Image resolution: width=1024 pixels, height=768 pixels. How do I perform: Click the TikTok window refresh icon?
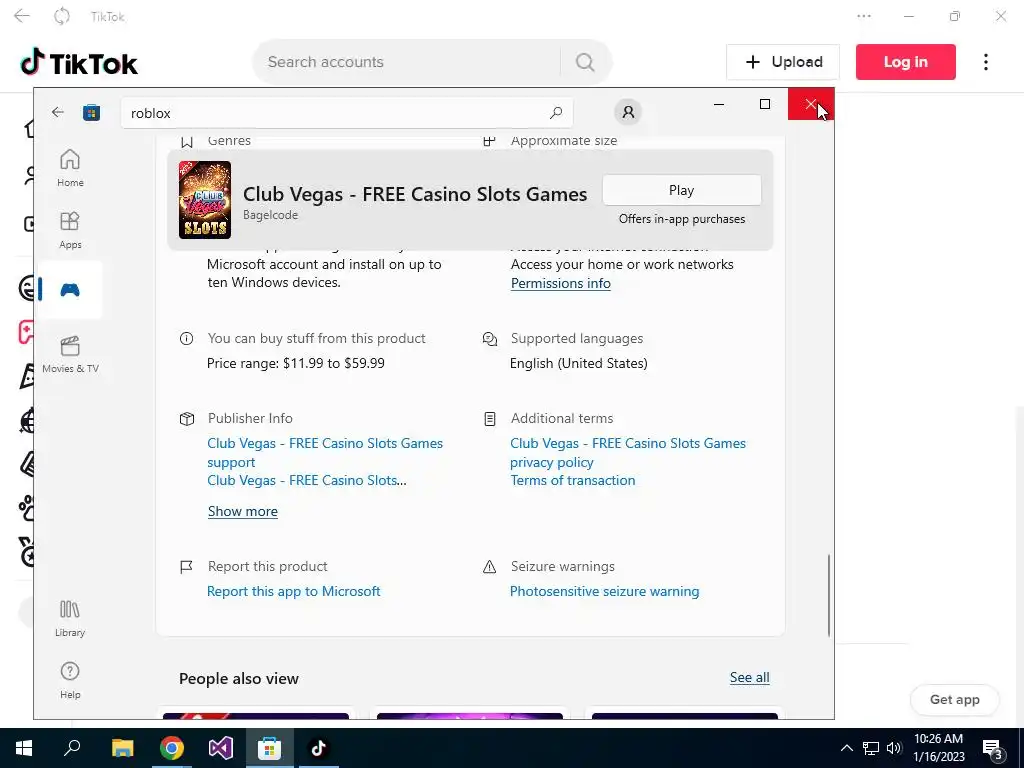pos(61,16)
